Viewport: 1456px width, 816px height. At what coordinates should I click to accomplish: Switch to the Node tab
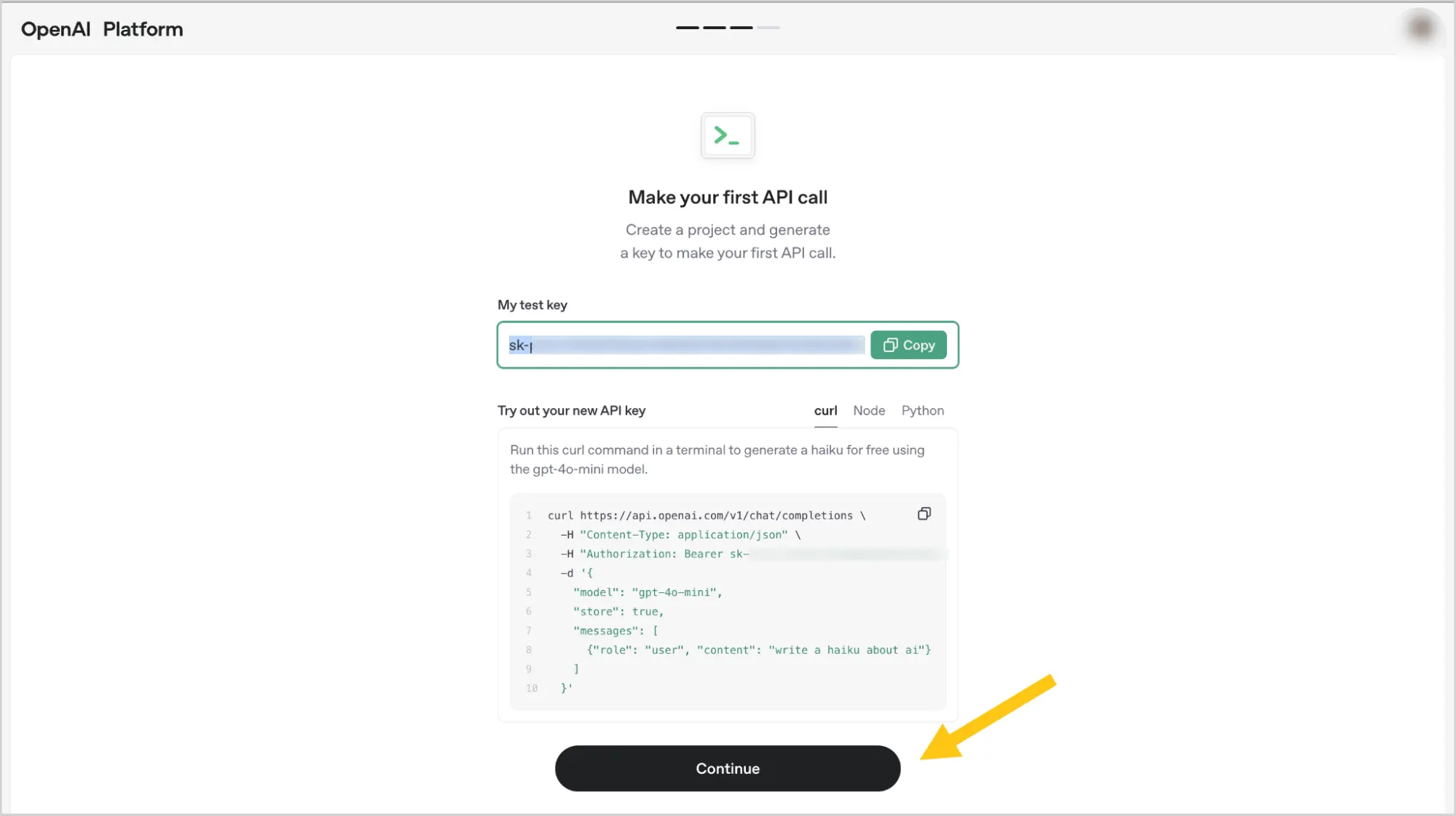[869, 410]
